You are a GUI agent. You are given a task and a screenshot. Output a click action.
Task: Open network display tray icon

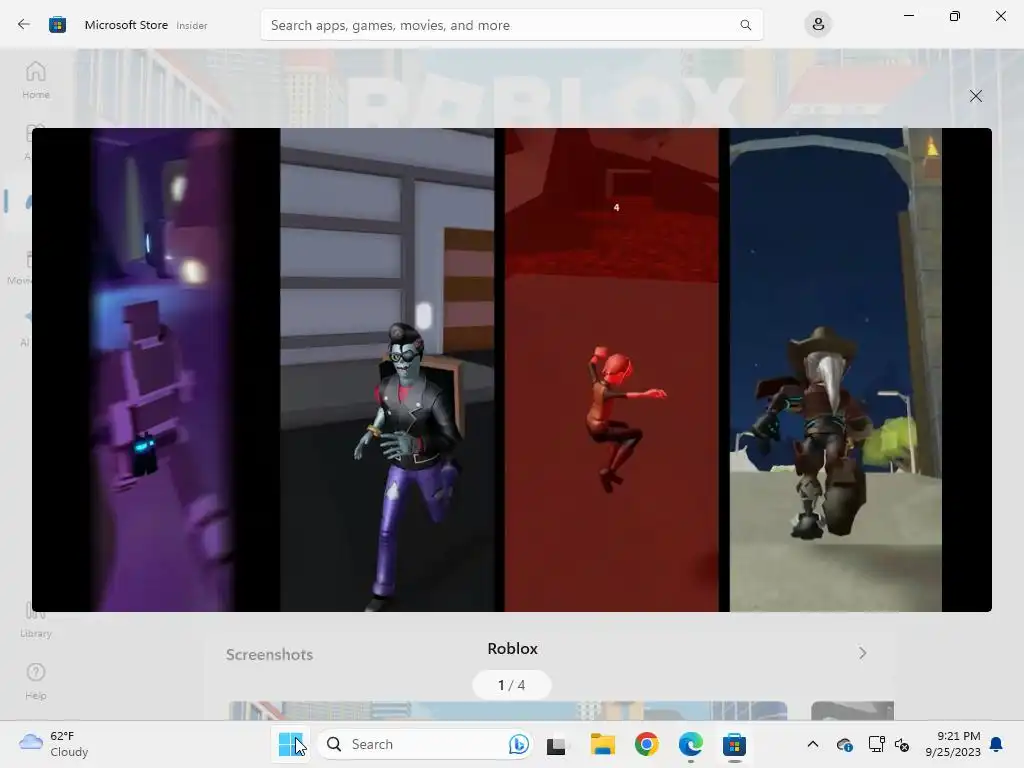pyautogui.click(x=876, y=744)
